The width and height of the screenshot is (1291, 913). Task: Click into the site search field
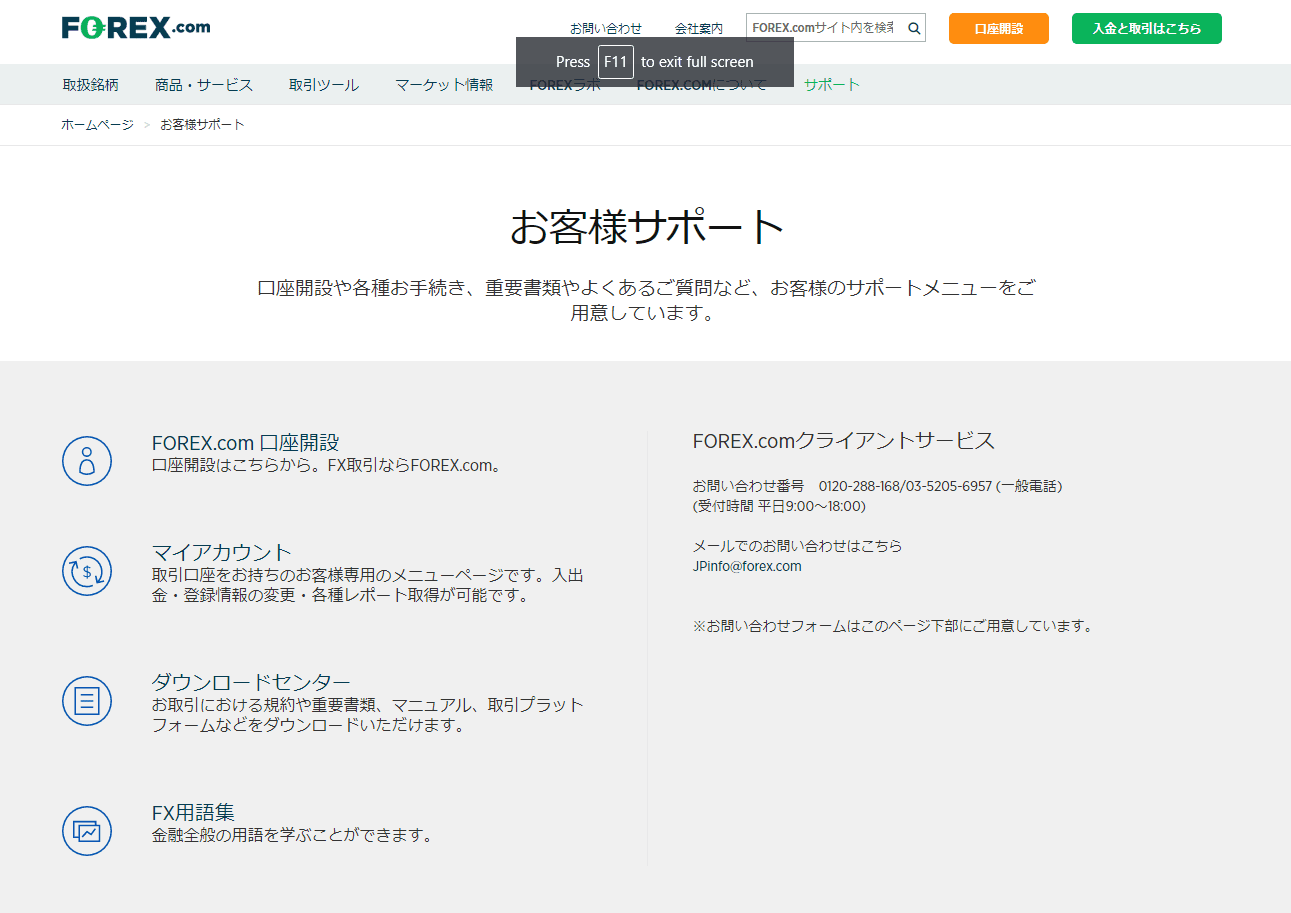pyautogui.click(x=823, y=28)
